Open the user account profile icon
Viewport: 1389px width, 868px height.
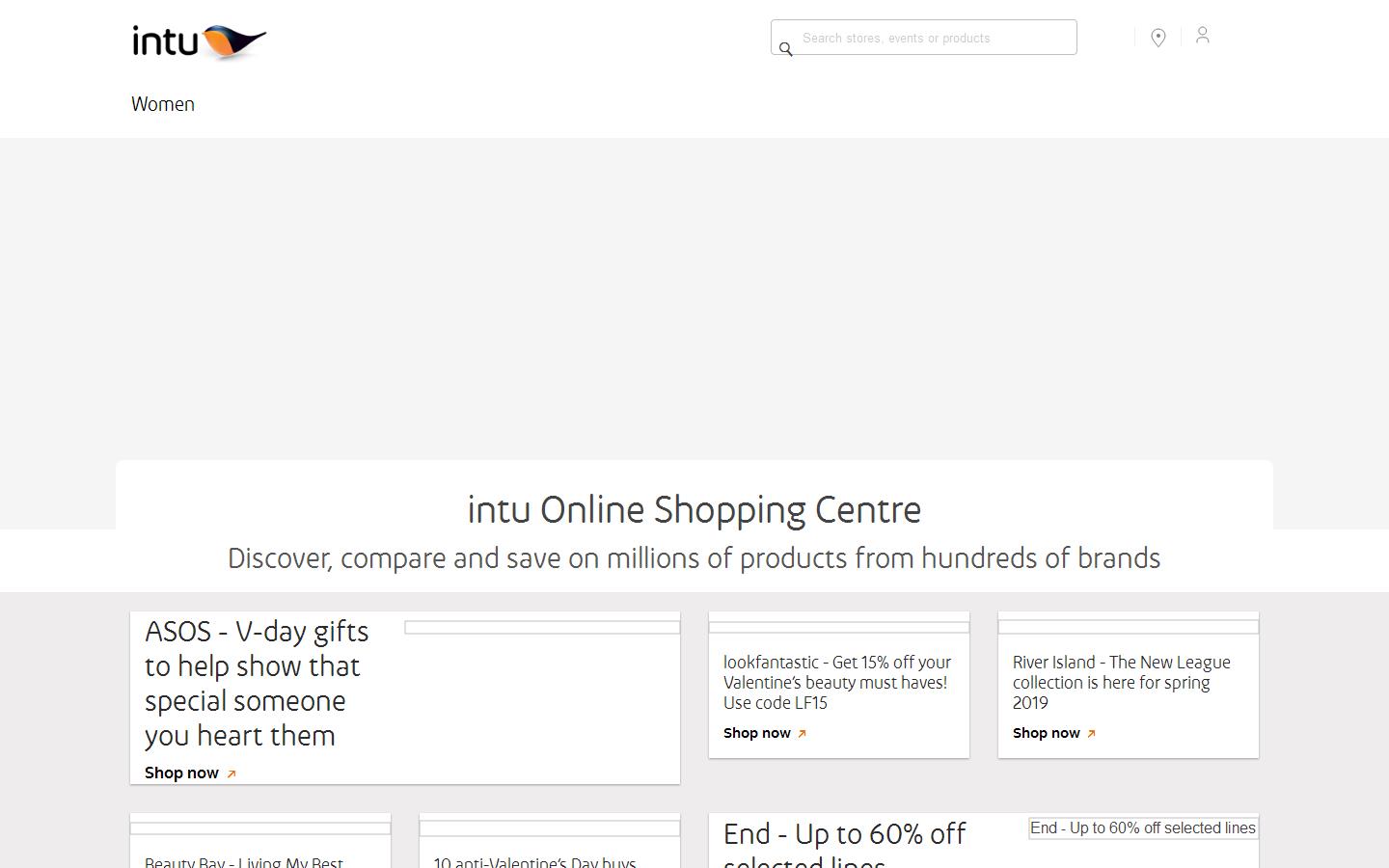[x=1202, y=36]
